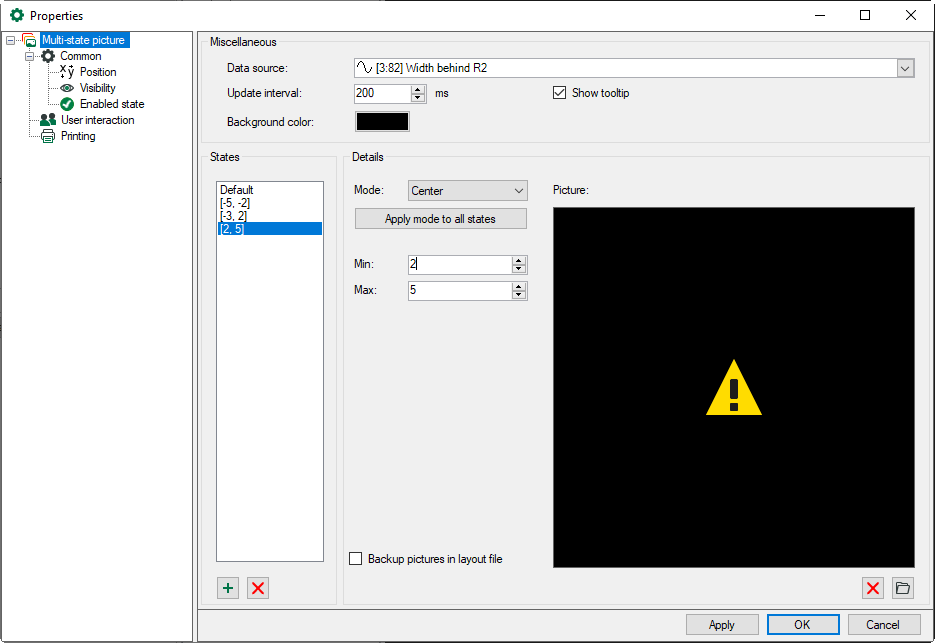The image size is (935, 643).
Task: Confirm with the OK button
Action: pos(803,625)
